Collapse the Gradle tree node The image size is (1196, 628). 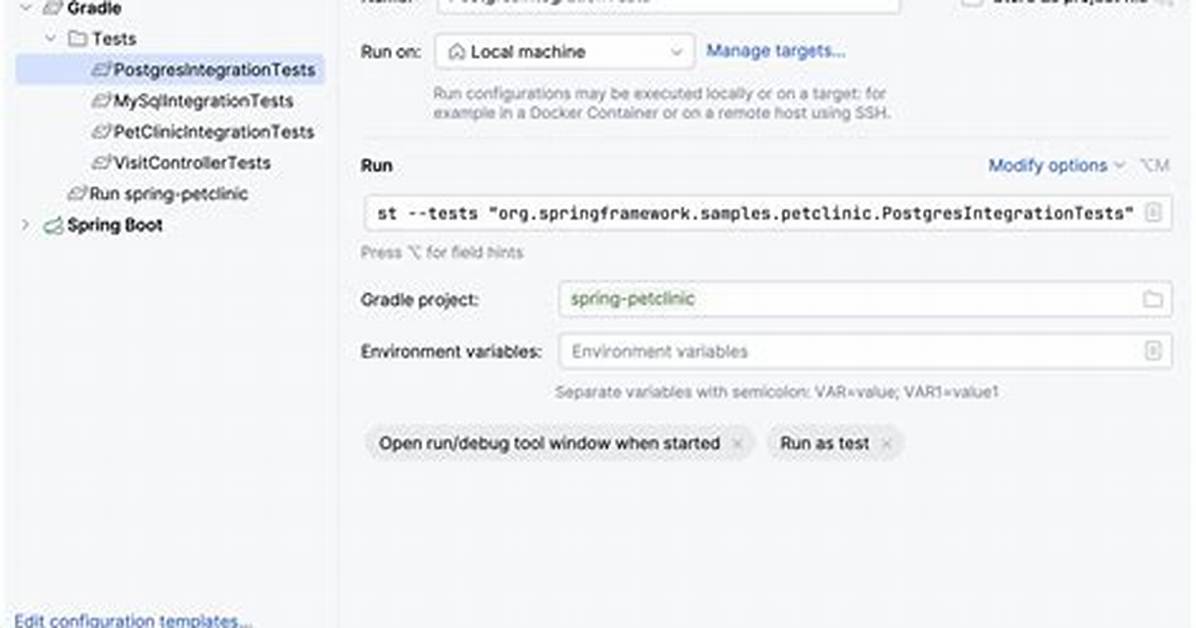pos(25,8)
